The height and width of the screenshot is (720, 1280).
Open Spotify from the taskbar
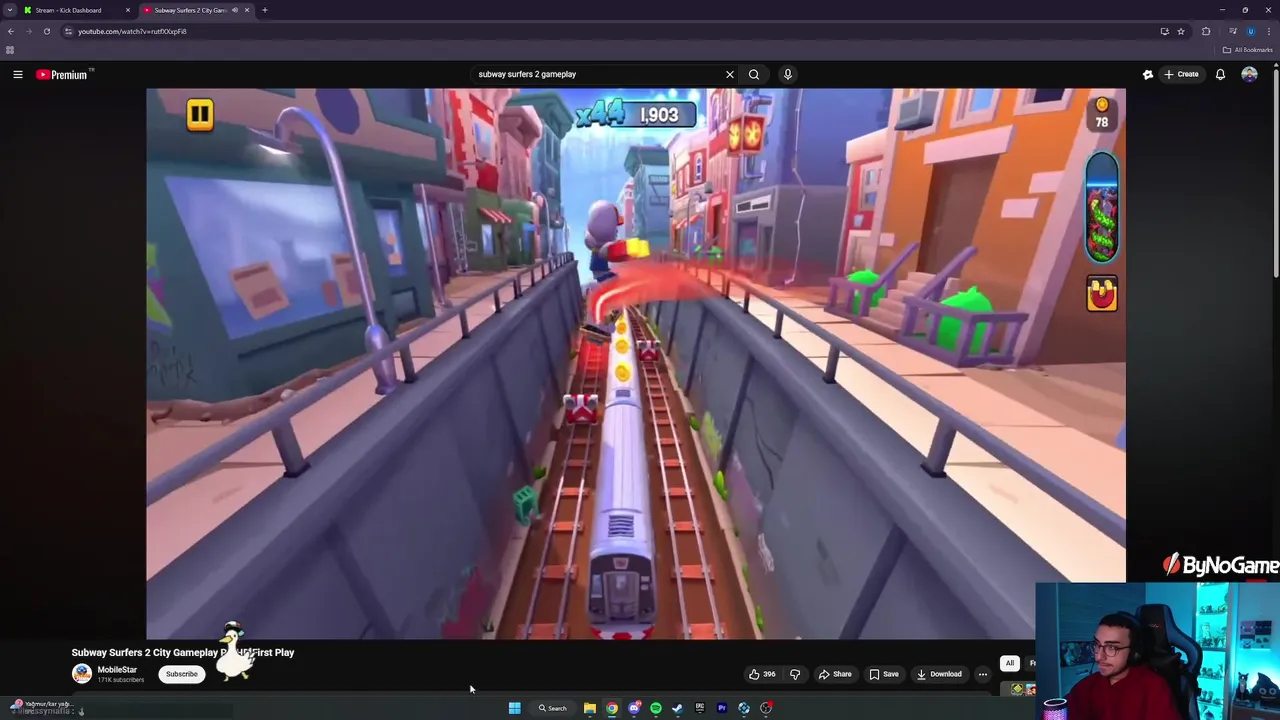pyautogui.click(x=656, y=708)
